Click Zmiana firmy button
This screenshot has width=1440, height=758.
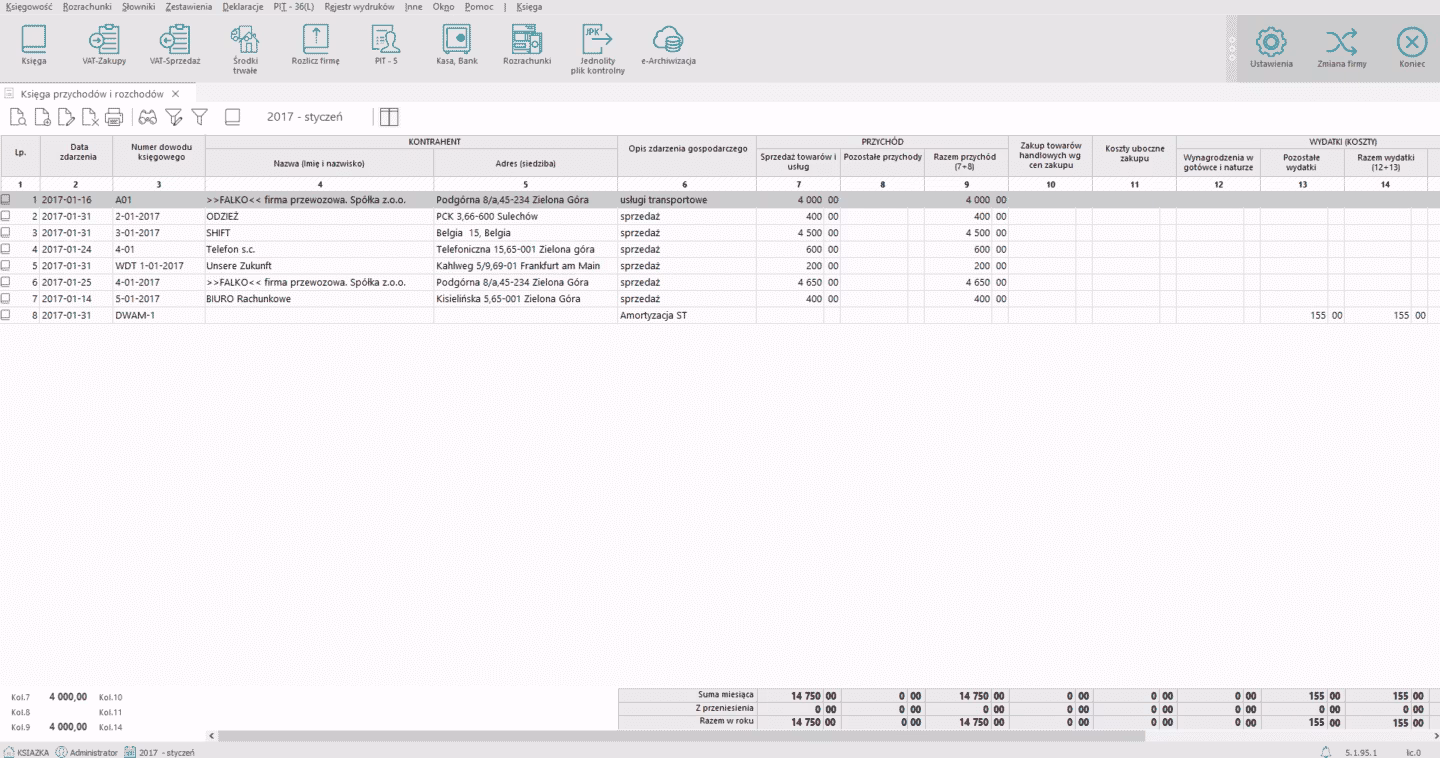1341,42
